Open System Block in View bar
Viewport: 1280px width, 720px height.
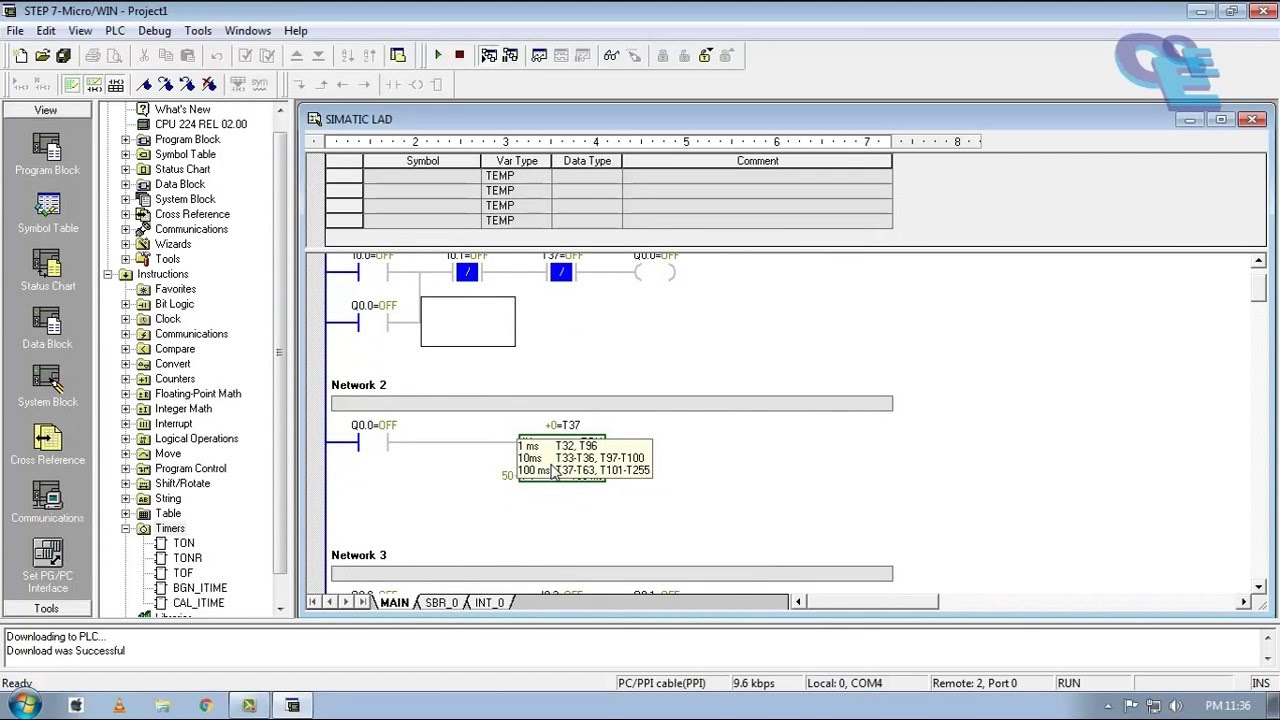(47, 385)
